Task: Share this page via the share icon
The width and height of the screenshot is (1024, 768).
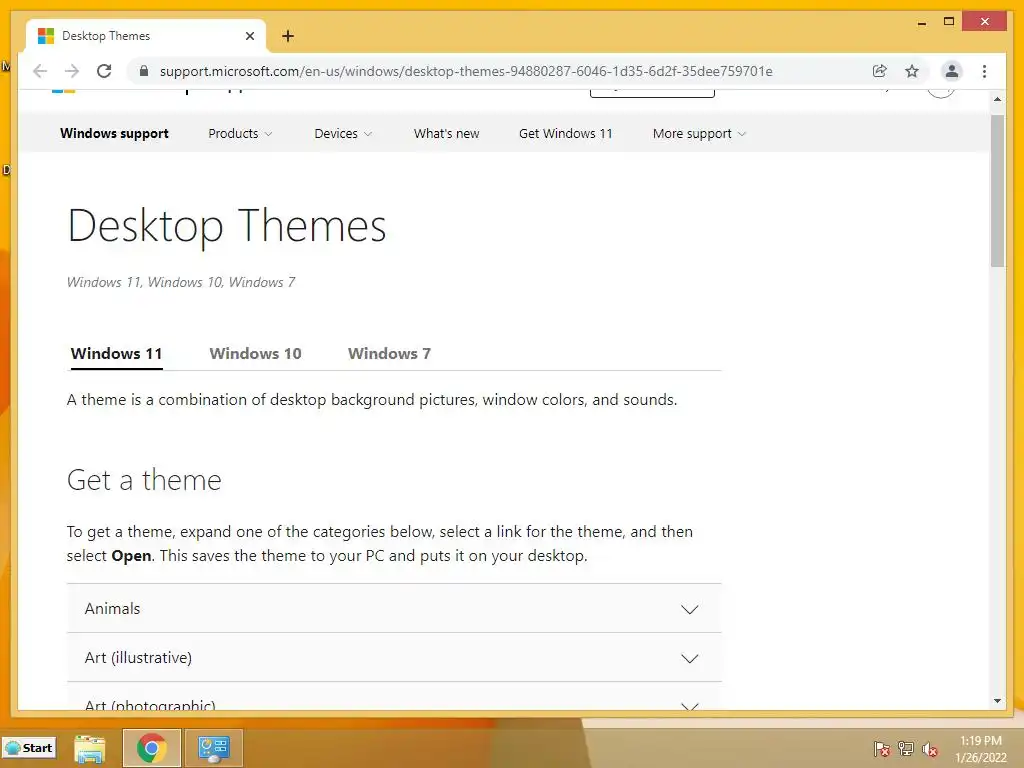Action: [880, 71]
